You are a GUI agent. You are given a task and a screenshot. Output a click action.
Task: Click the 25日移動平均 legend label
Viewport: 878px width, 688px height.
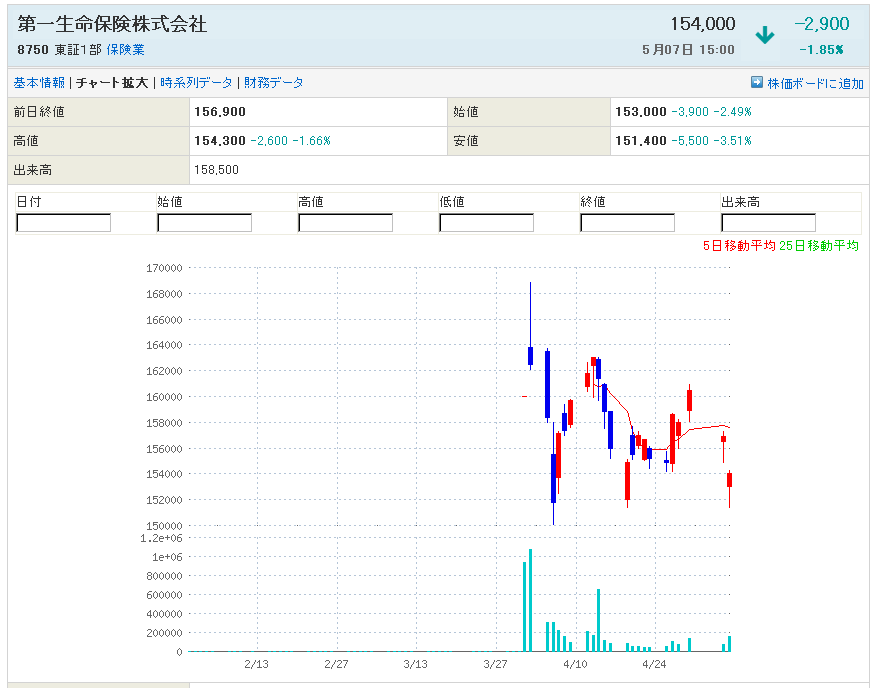(x=819, y=246)
